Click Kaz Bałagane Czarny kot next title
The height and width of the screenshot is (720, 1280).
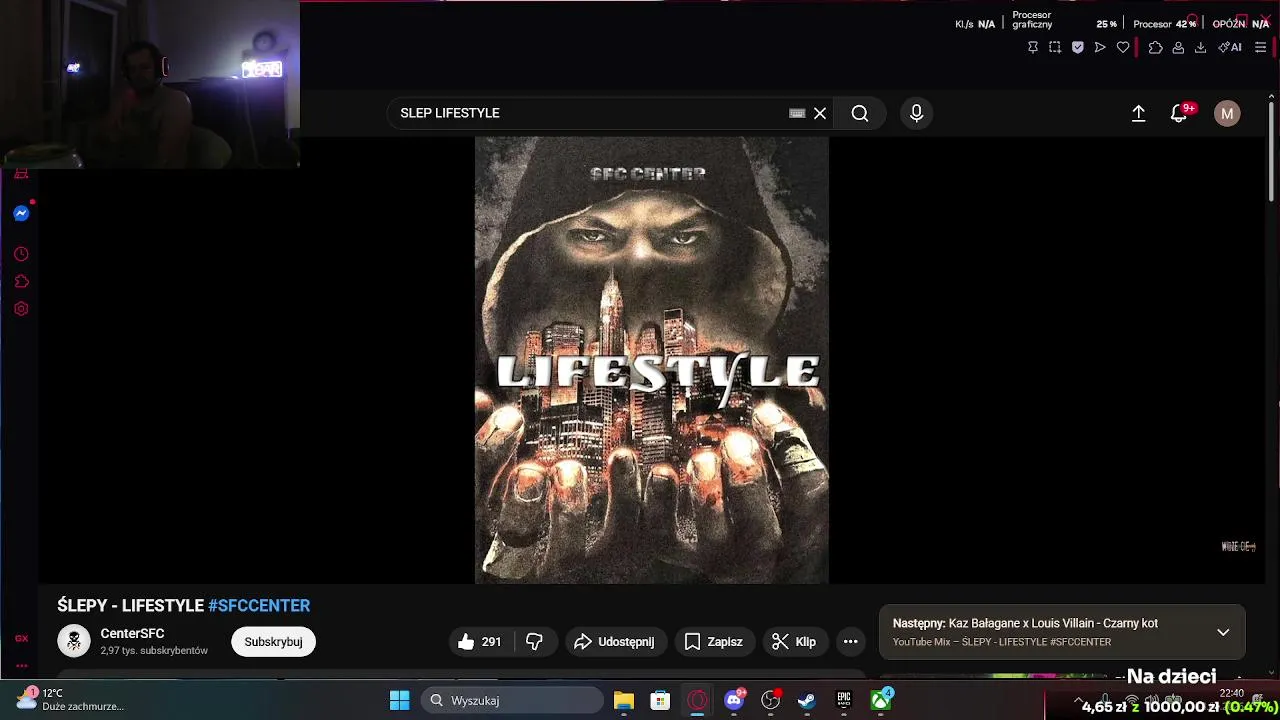click(1053, 623)
